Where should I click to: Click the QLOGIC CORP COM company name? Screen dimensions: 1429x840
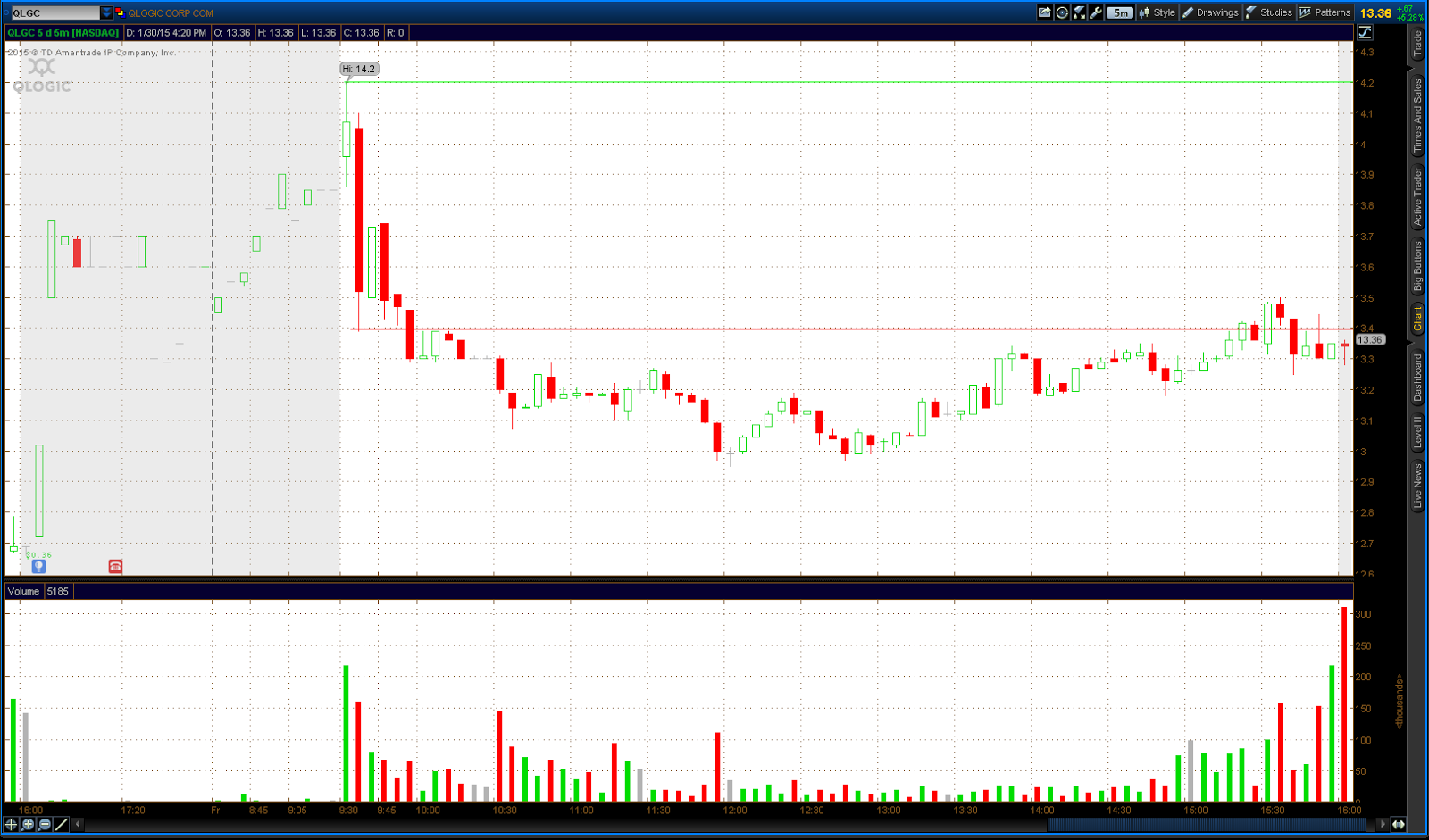click(171, 13)
